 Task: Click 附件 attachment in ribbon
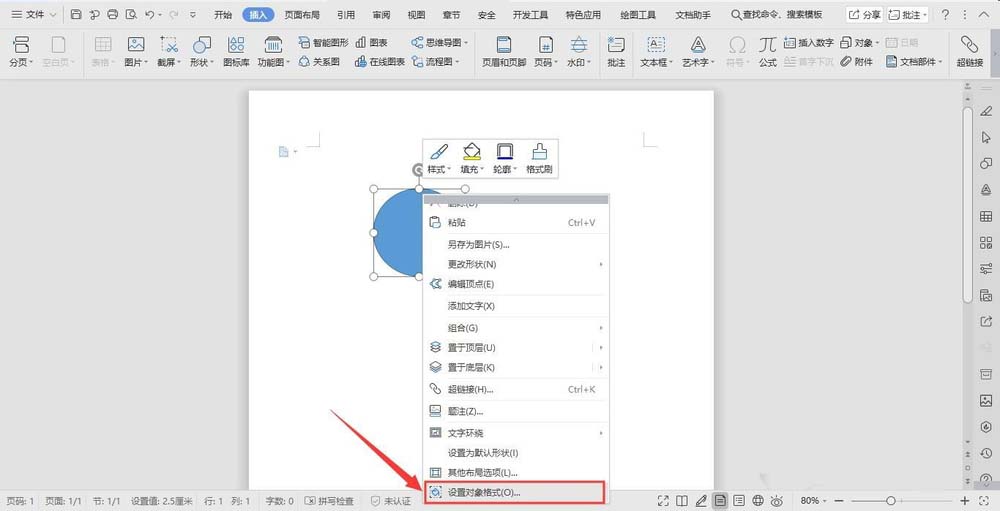(x=857, y=61)
